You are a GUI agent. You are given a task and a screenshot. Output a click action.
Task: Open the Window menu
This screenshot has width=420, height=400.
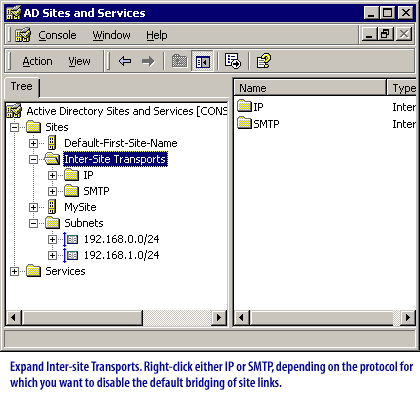click(111, 35)
